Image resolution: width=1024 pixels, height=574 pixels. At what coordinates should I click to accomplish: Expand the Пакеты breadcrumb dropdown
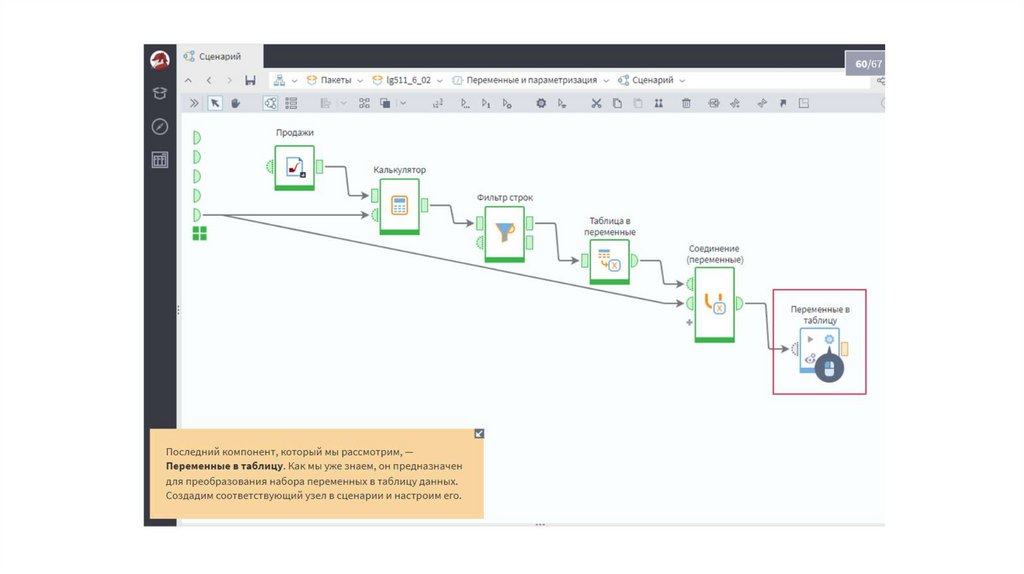[x=357, y=80]
